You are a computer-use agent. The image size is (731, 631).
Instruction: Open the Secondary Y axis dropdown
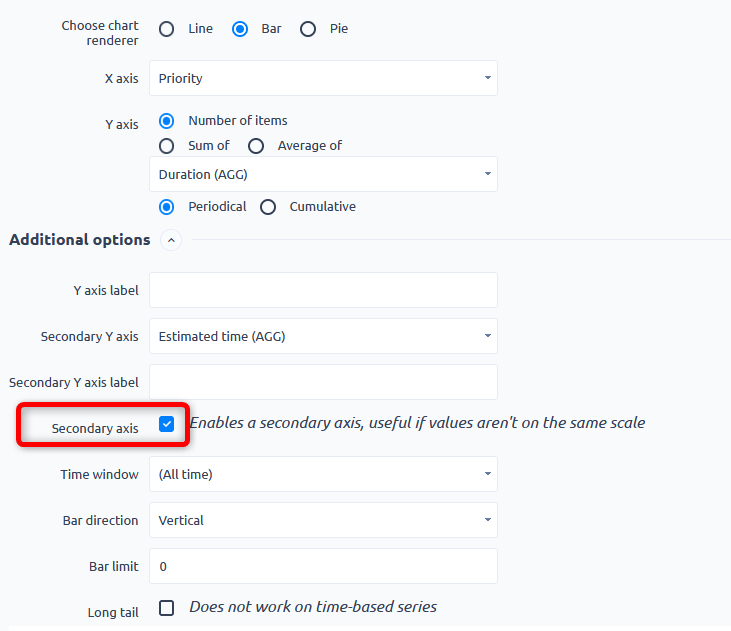tap(323, 336)
